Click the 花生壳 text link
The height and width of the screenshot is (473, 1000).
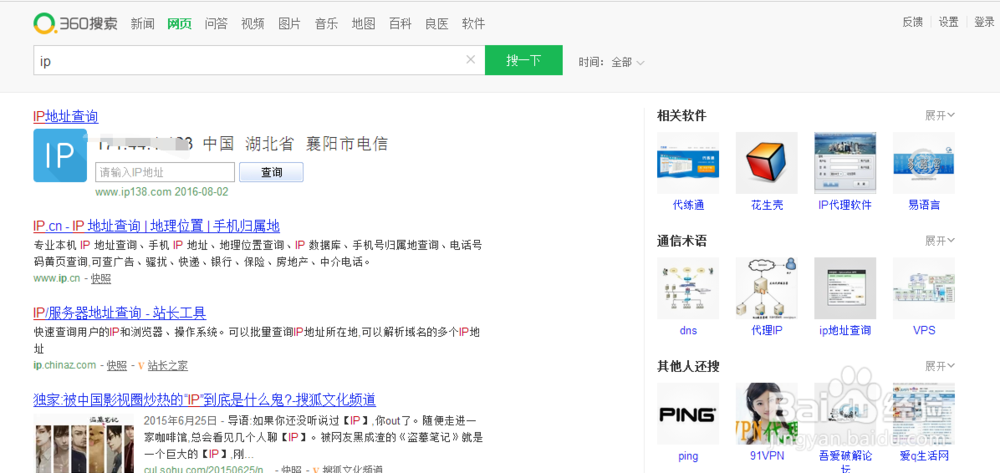click(767, 205)
